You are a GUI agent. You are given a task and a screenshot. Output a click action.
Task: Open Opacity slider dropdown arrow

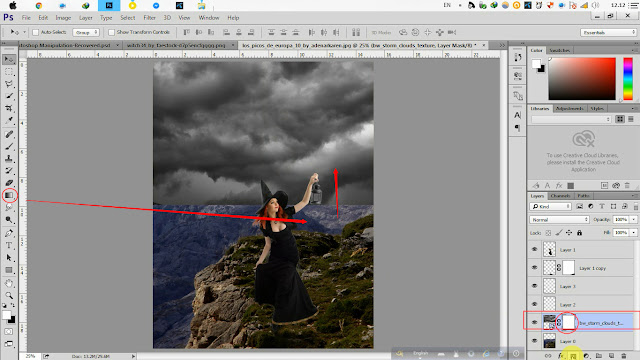(x=634, y=220)
